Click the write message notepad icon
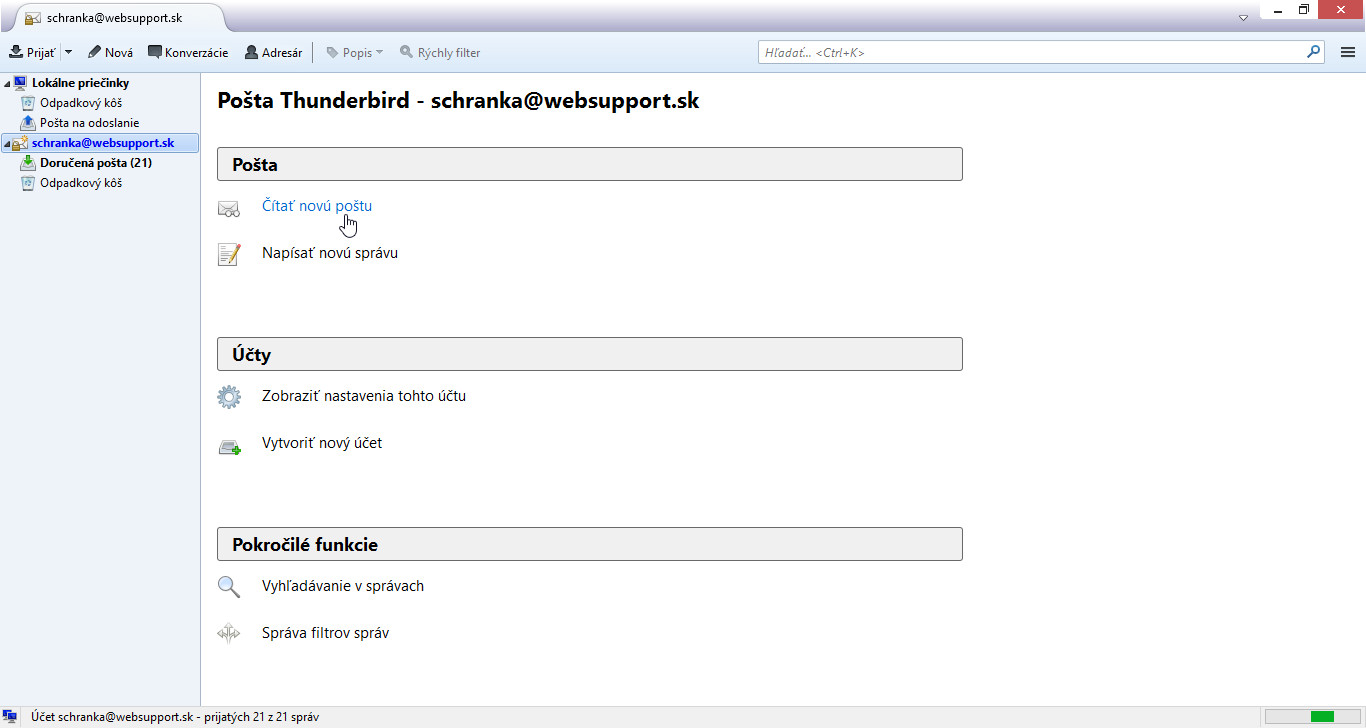Viewport: 1366px width, 728px height. coord(229,254)
